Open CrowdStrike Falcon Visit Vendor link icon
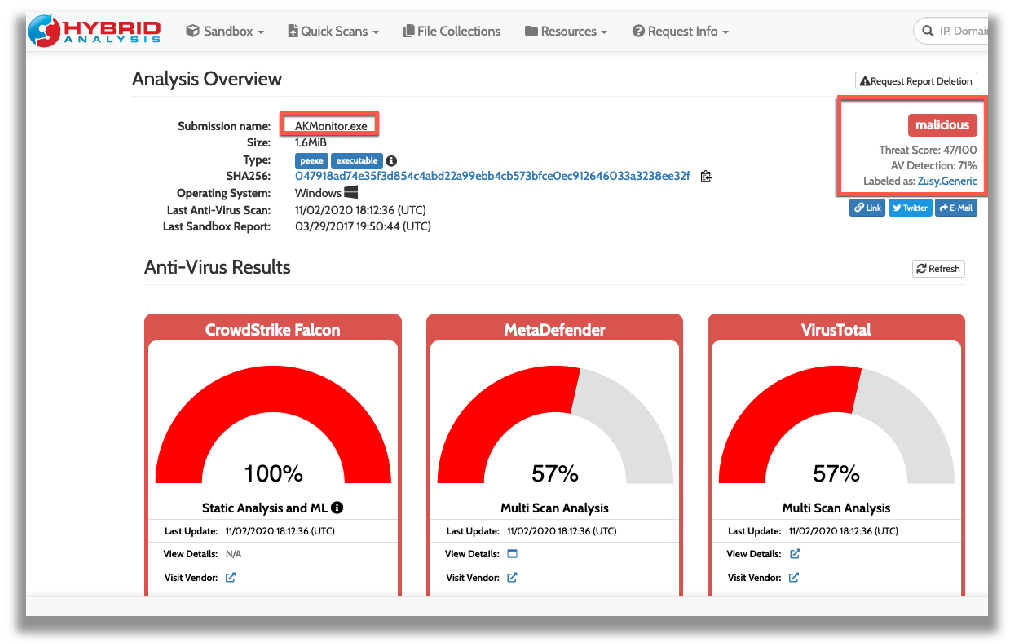The height and width of the screenshot is (644, 1011). pyautogui.click(x=231, y=578)
